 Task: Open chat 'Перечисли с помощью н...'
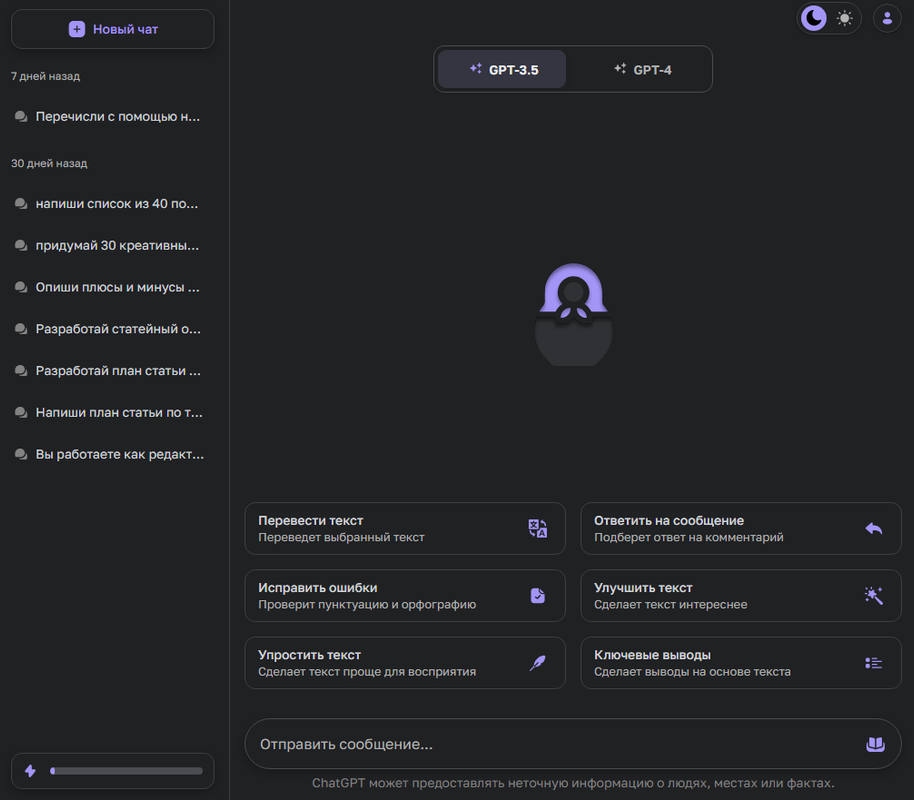click(113, 117)
